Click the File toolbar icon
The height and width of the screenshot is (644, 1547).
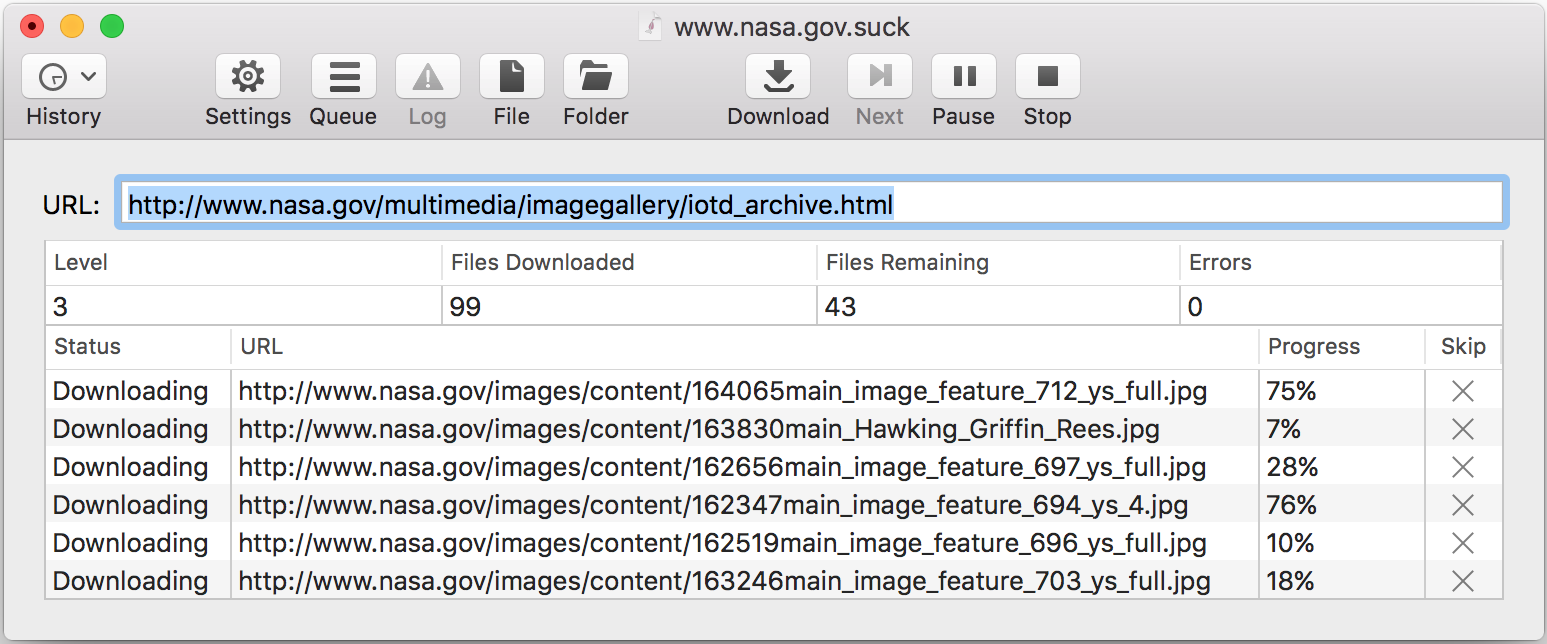point(512,77)
